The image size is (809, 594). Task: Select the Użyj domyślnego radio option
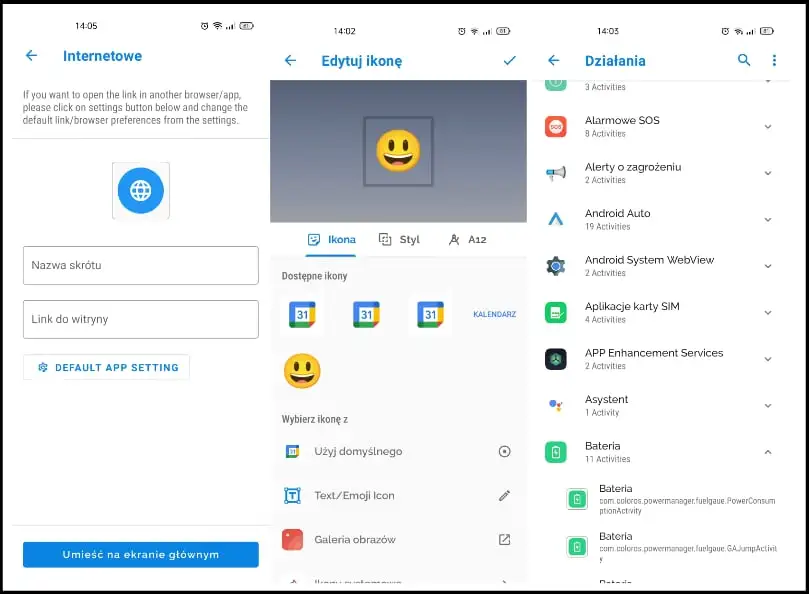pyautogui.click(x=504, y=451)
